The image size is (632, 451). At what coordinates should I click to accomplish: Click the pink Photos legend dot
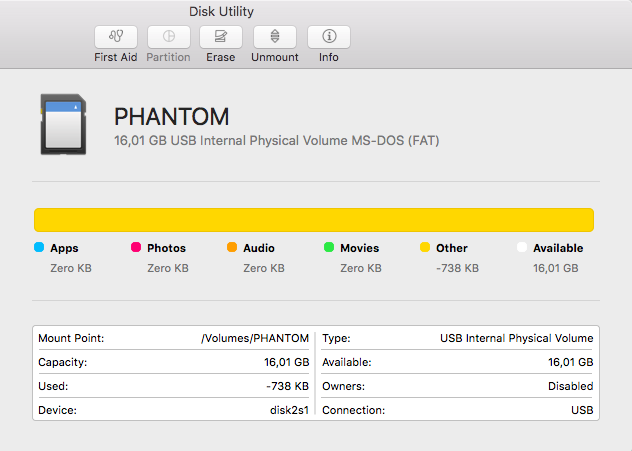coord(136,247)
